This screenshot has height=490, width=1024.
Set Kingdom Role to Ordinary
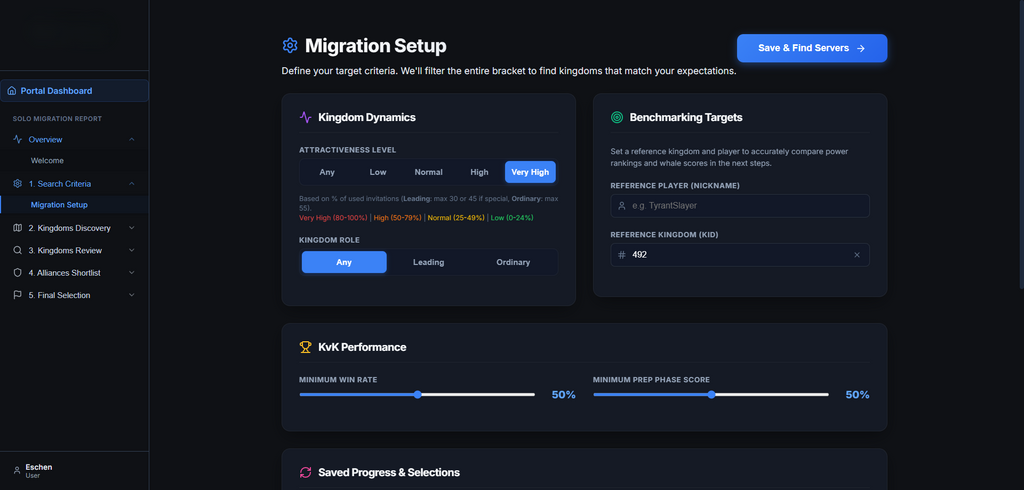pos(513,262)
